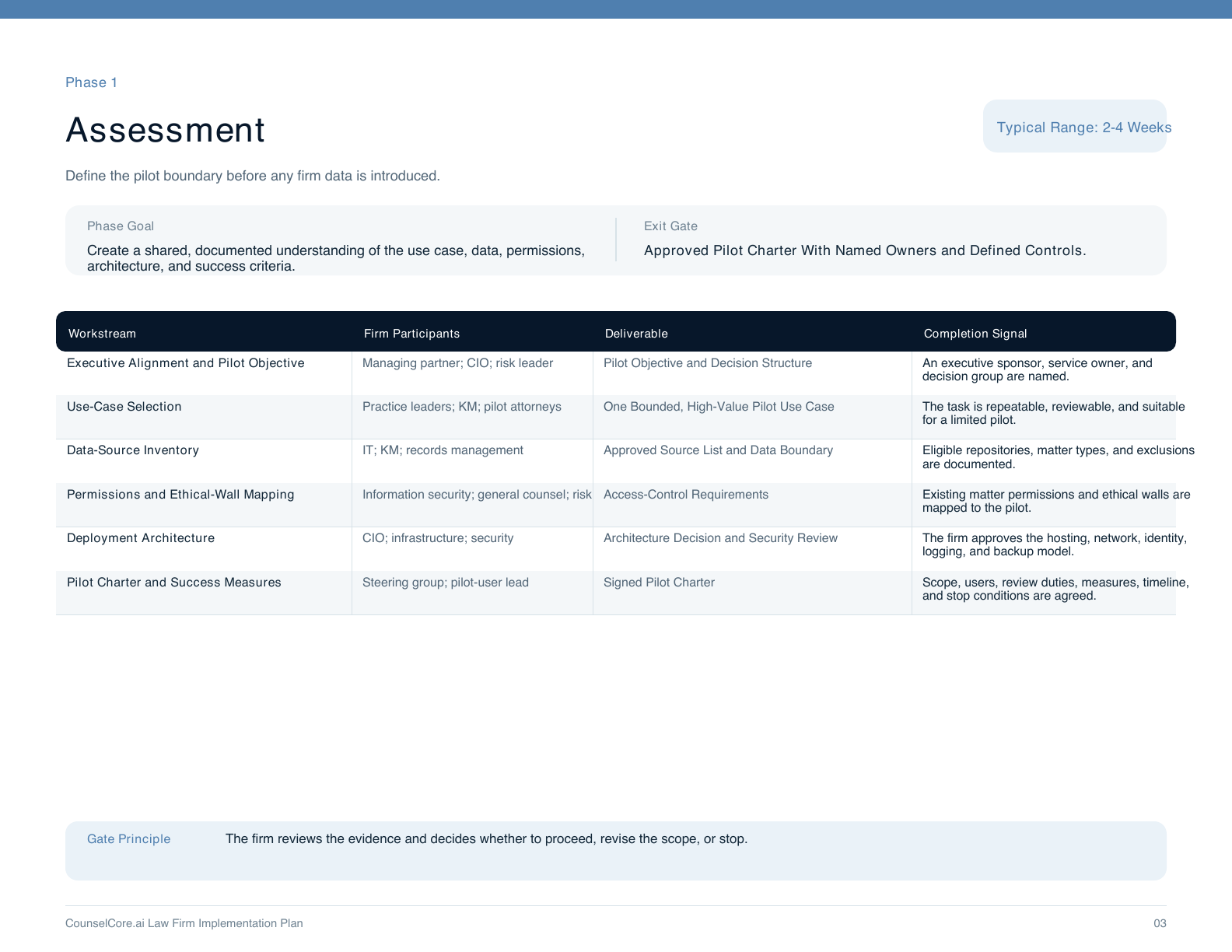Click the 'Signed Pilot Charter' cell

pos(659,583)
